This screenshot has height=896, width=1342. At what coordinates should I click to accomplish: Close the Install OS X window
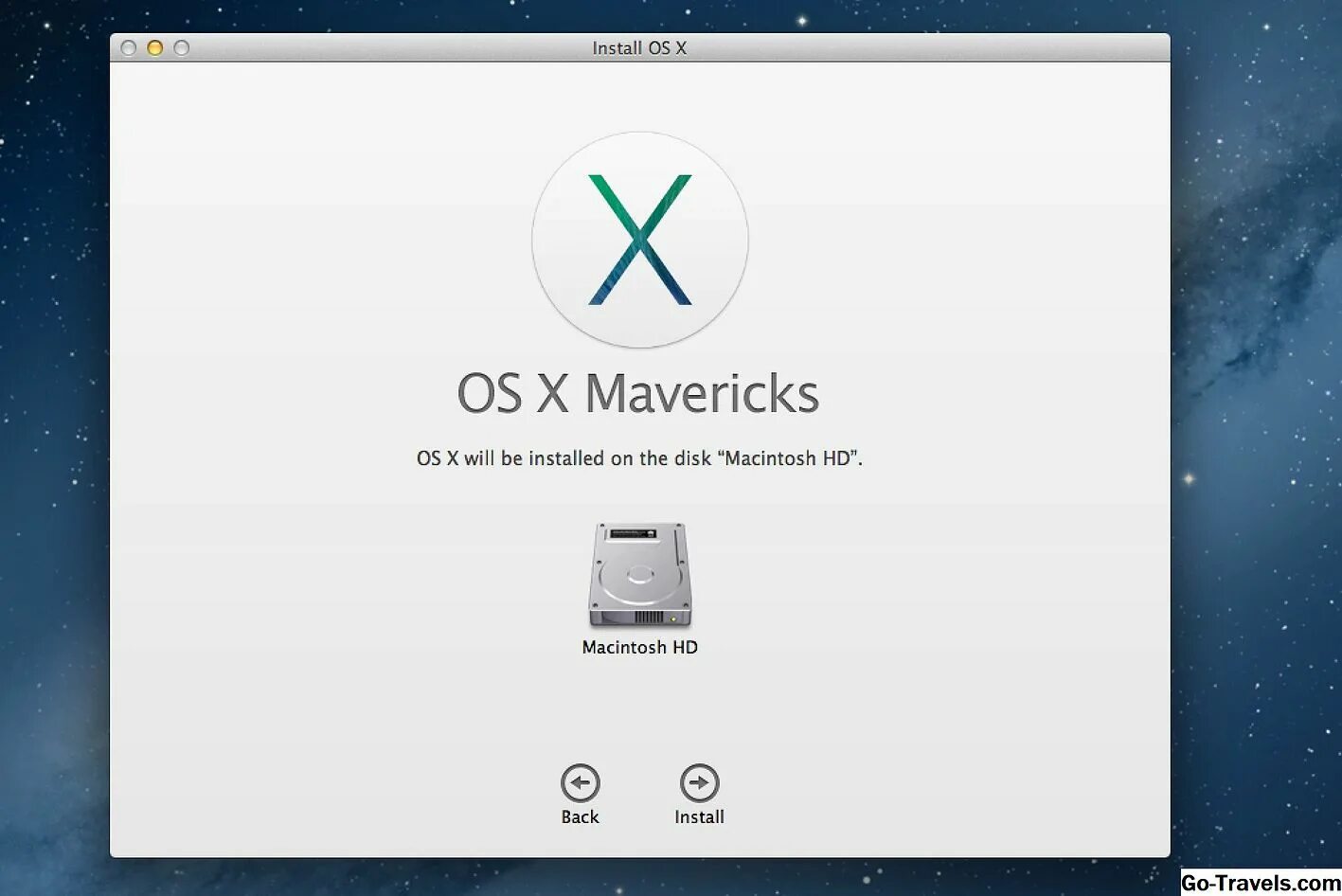click(x=129, y=48)
